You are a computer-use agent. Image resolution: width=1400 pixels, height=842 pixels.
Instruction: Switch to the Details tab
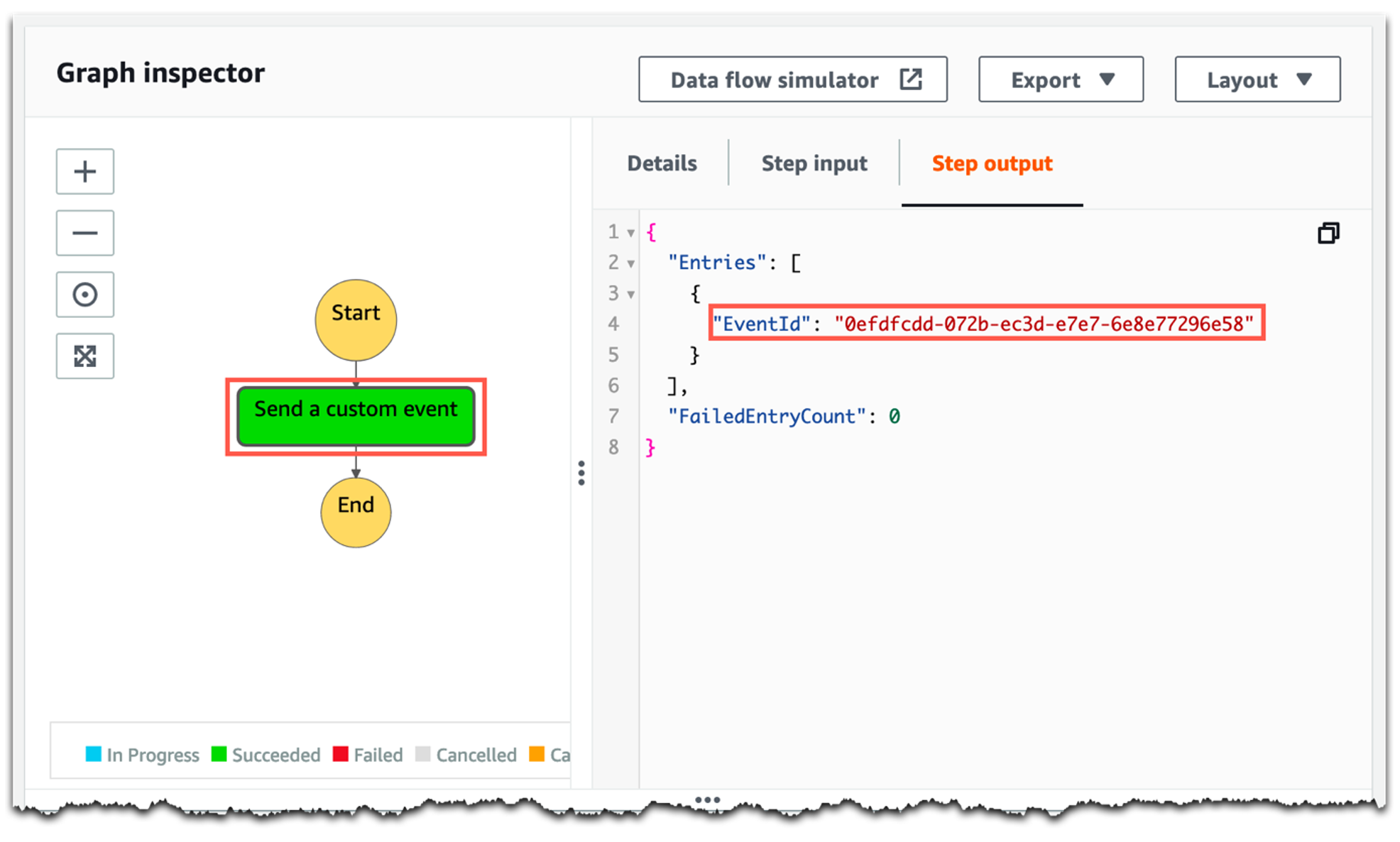pos(662,163)
